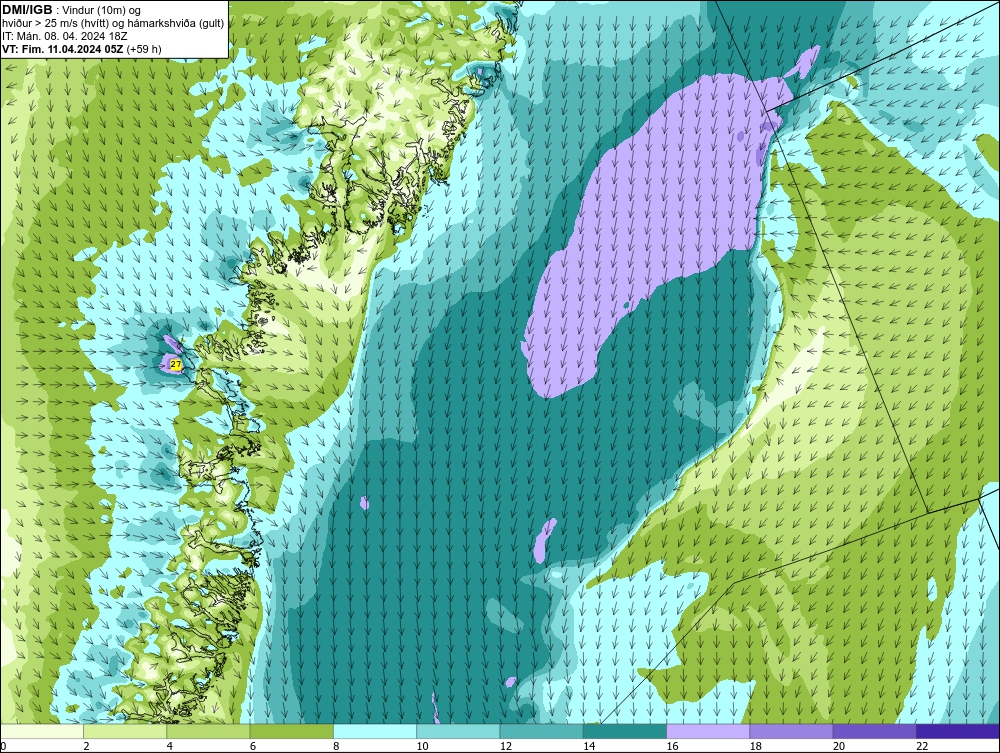Click the legend scale label '0'
This screenshot has width=1000, height=753.
coord(3,747)
